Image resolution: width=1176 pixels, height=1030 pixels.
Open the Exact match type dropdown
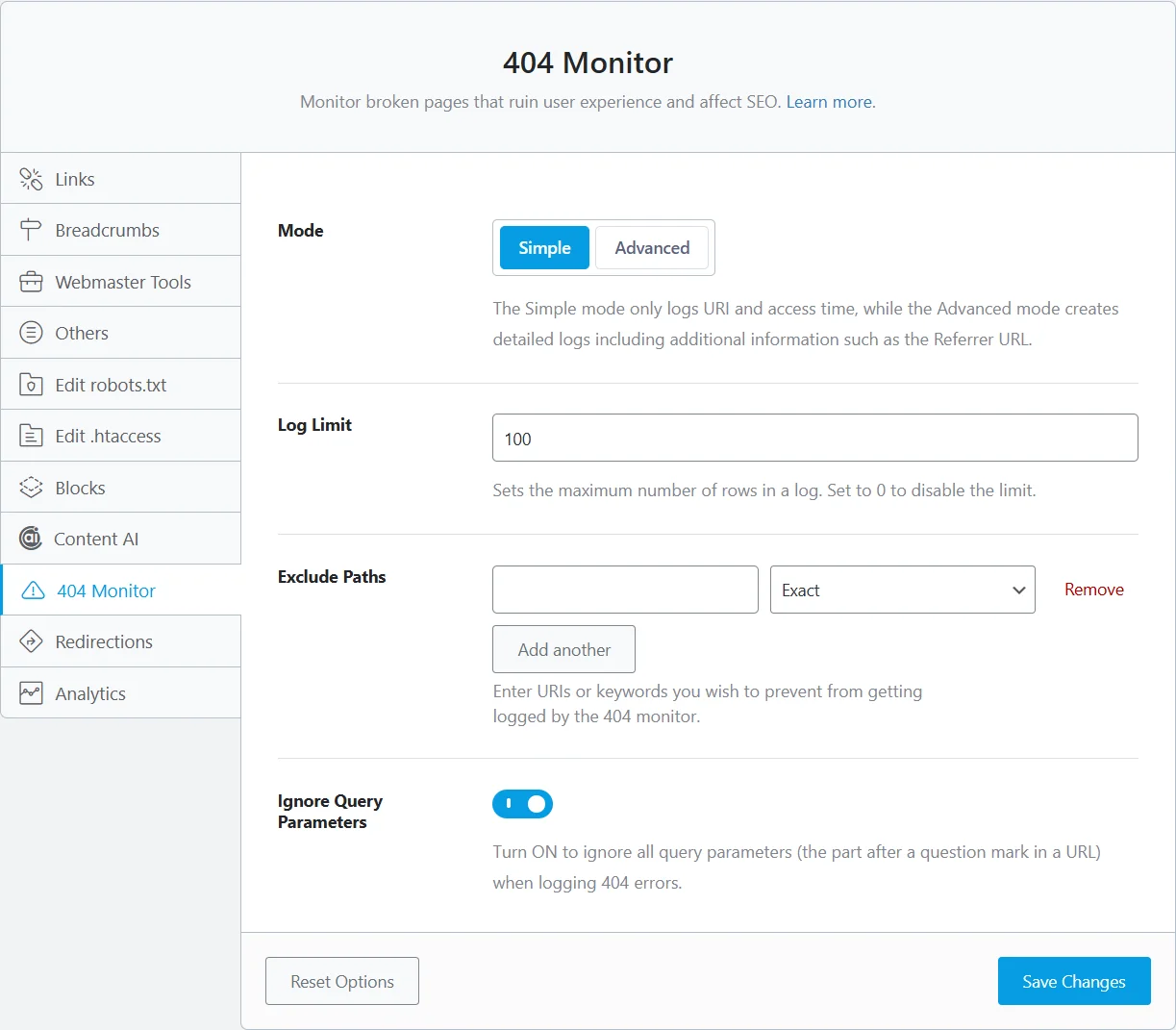pyautogui.click(x=903, y=590)
